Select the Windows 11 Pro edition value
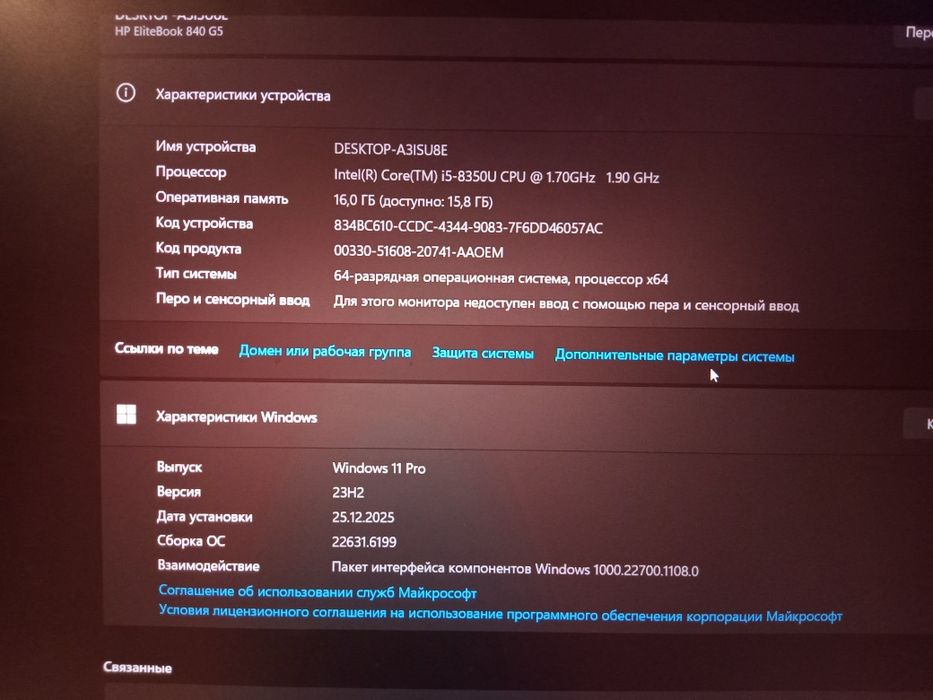Viewport: 933px width, 700px height. (379, 468)
